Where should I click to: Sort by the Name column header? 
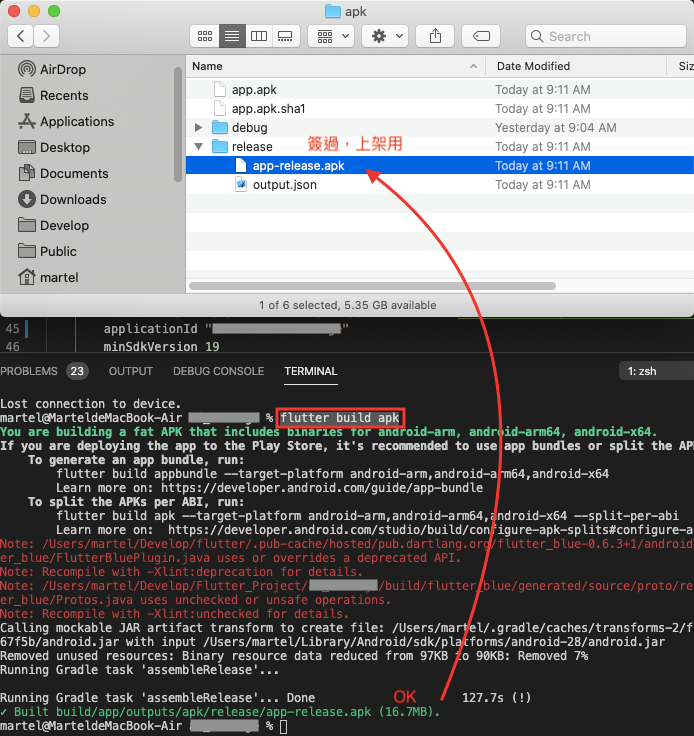pos(335,66)
